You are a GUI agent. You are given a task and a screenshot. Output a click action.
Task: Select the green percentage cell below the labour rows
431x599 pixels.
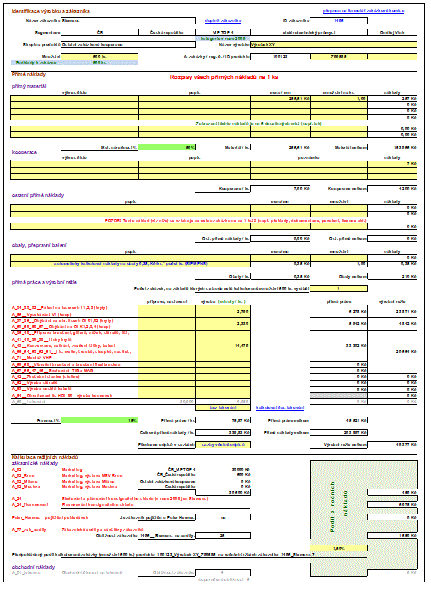(99, 420)
